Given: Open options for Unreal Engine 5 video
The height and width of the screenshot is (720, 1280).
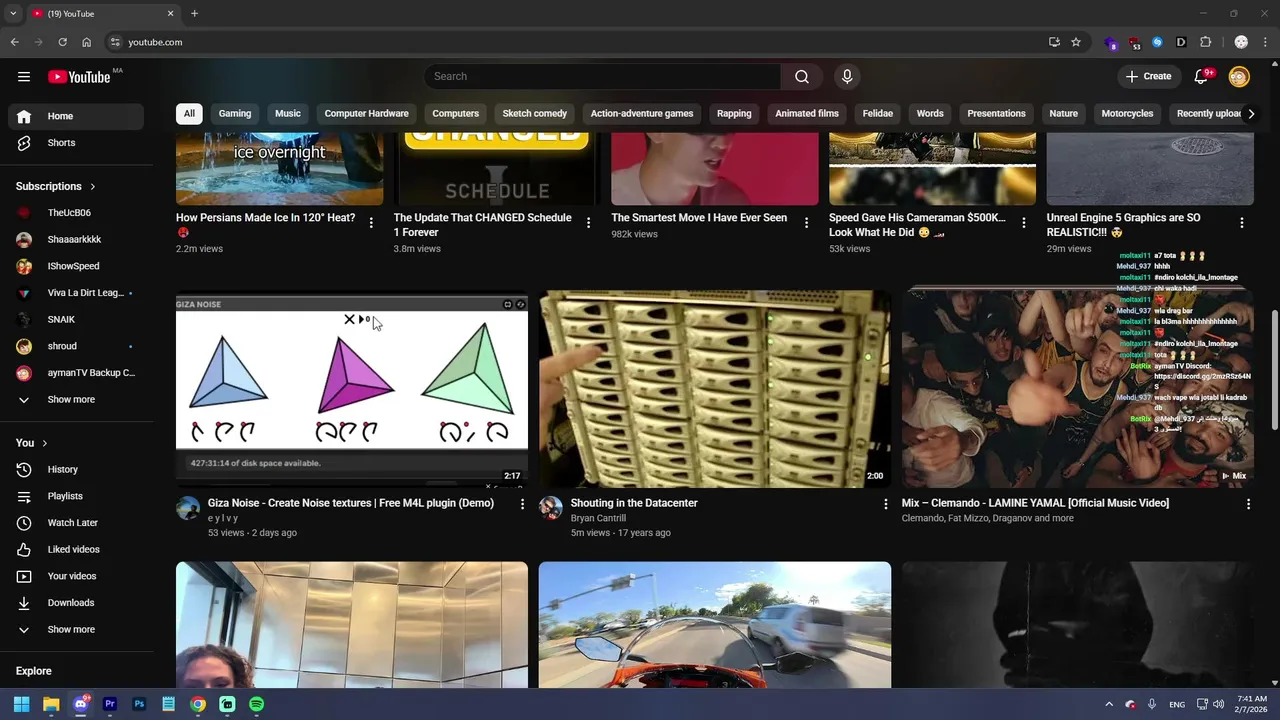Looking at the screenshot, I should click(1241, 223).
